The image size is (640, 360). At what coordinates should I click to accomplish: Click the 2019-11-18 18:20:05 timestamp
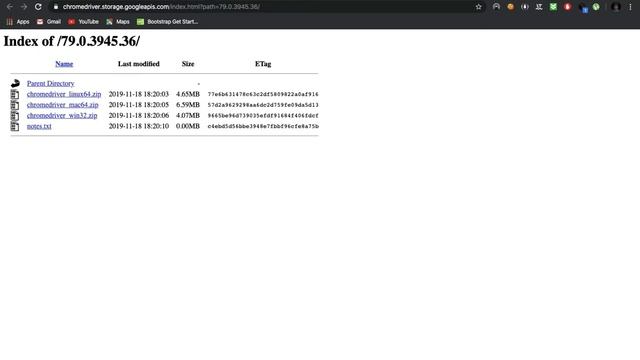[x=139, y=104]
